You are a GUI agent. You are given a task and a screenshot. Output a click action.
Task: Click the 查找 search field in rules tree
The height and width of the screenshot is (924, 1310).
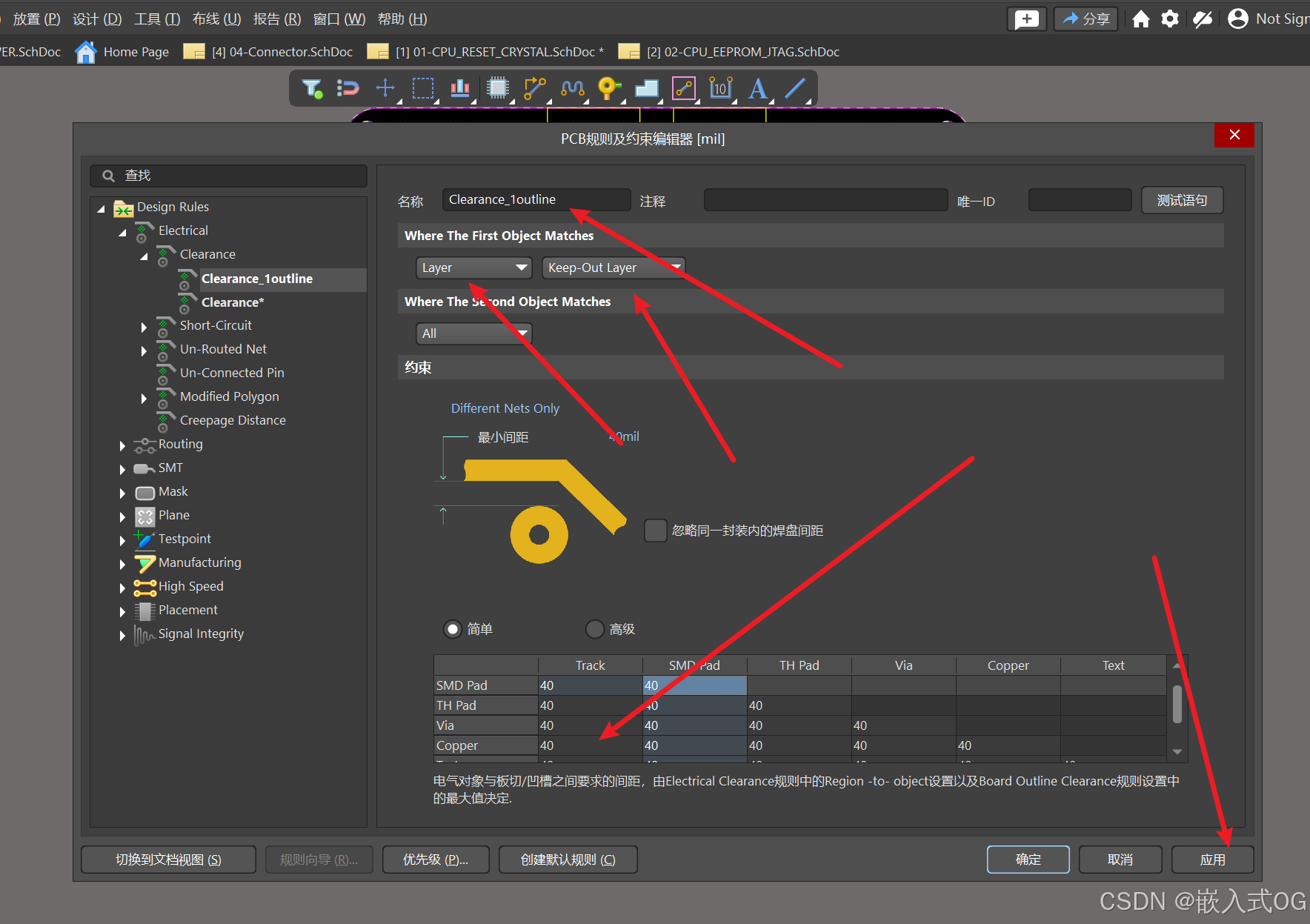pyautogui.click(x=229, y=176)
